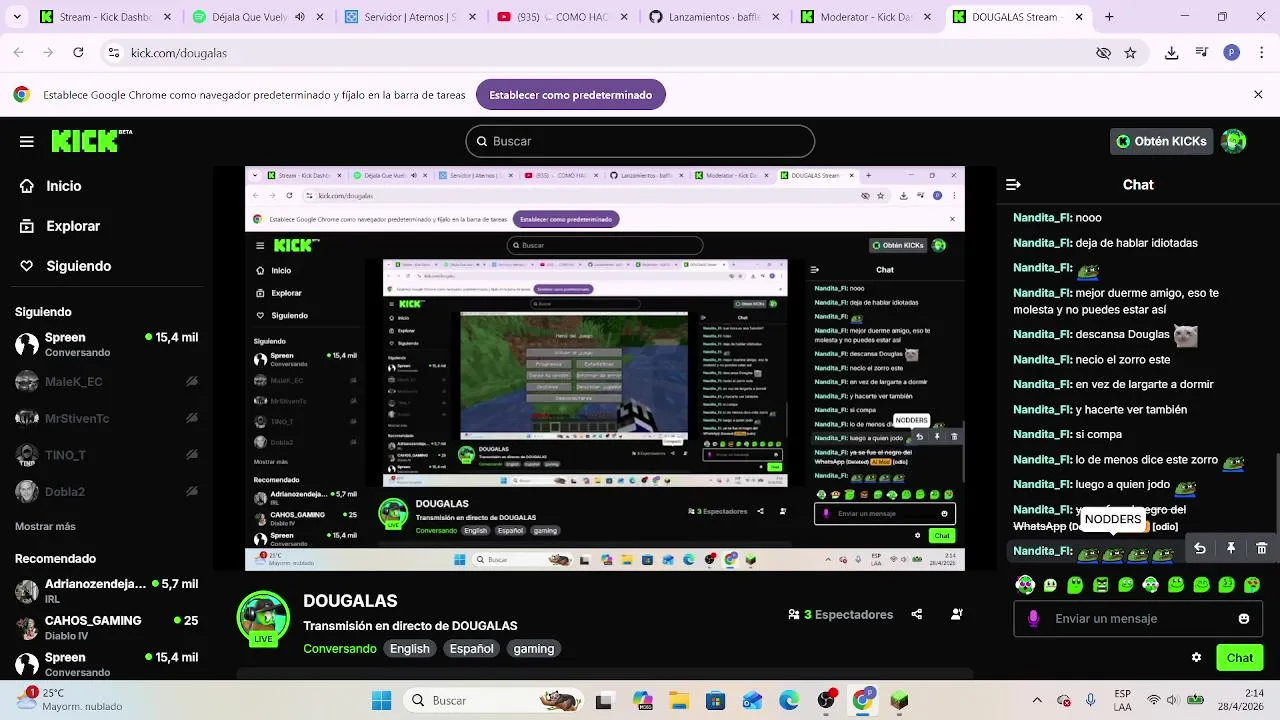Open Minecraft grass block in the taskbar
The image size is (1280, 720).
click(899, 700)
